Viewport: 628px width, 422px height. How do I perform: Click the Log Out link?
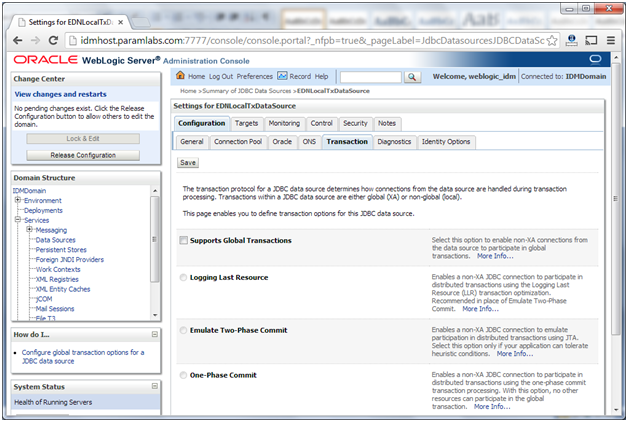[221, 76]
